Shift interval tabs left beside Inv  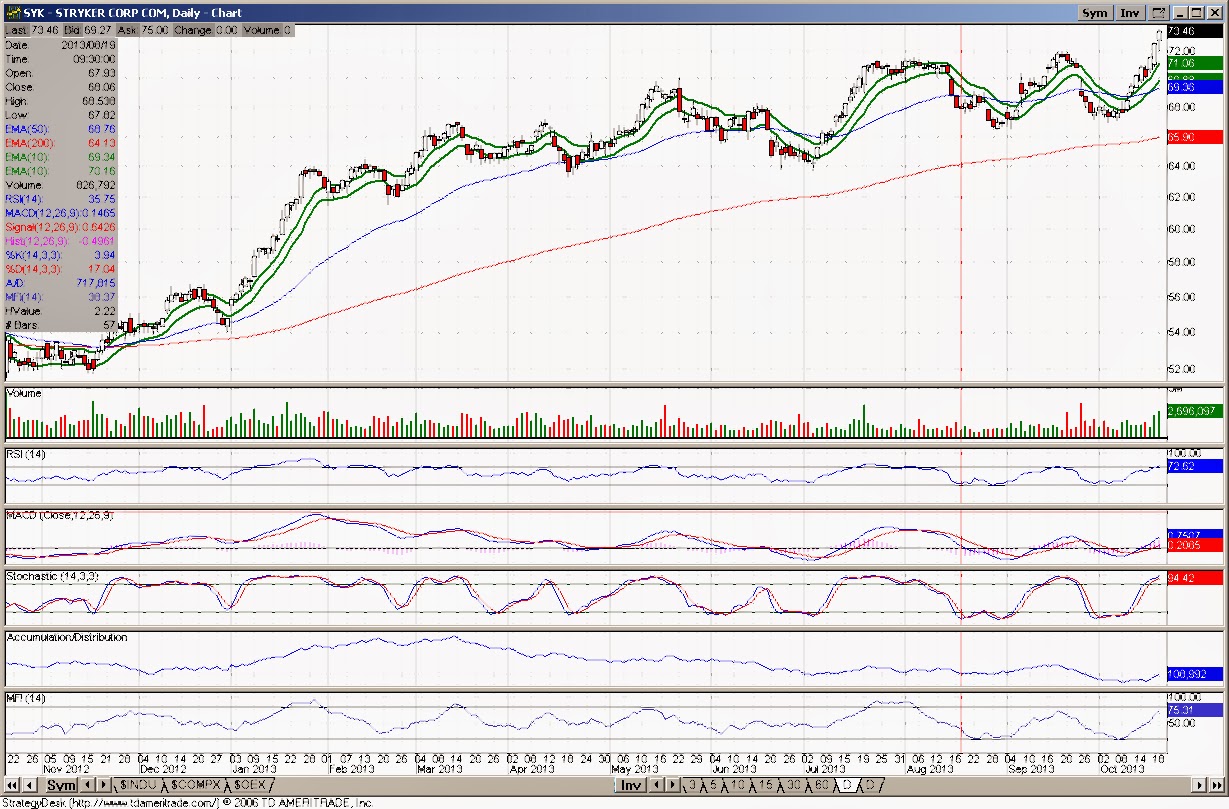(656, 785)
